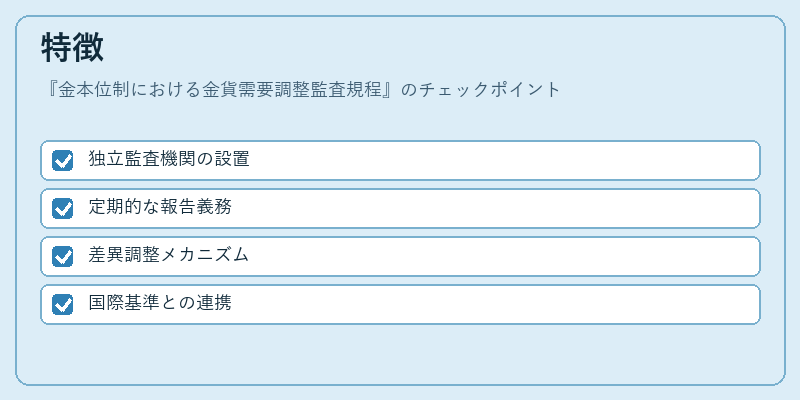The image size is (800, 400).
Task: Untick the 国際基準との連携 checkbox
Action: point(62,304)
